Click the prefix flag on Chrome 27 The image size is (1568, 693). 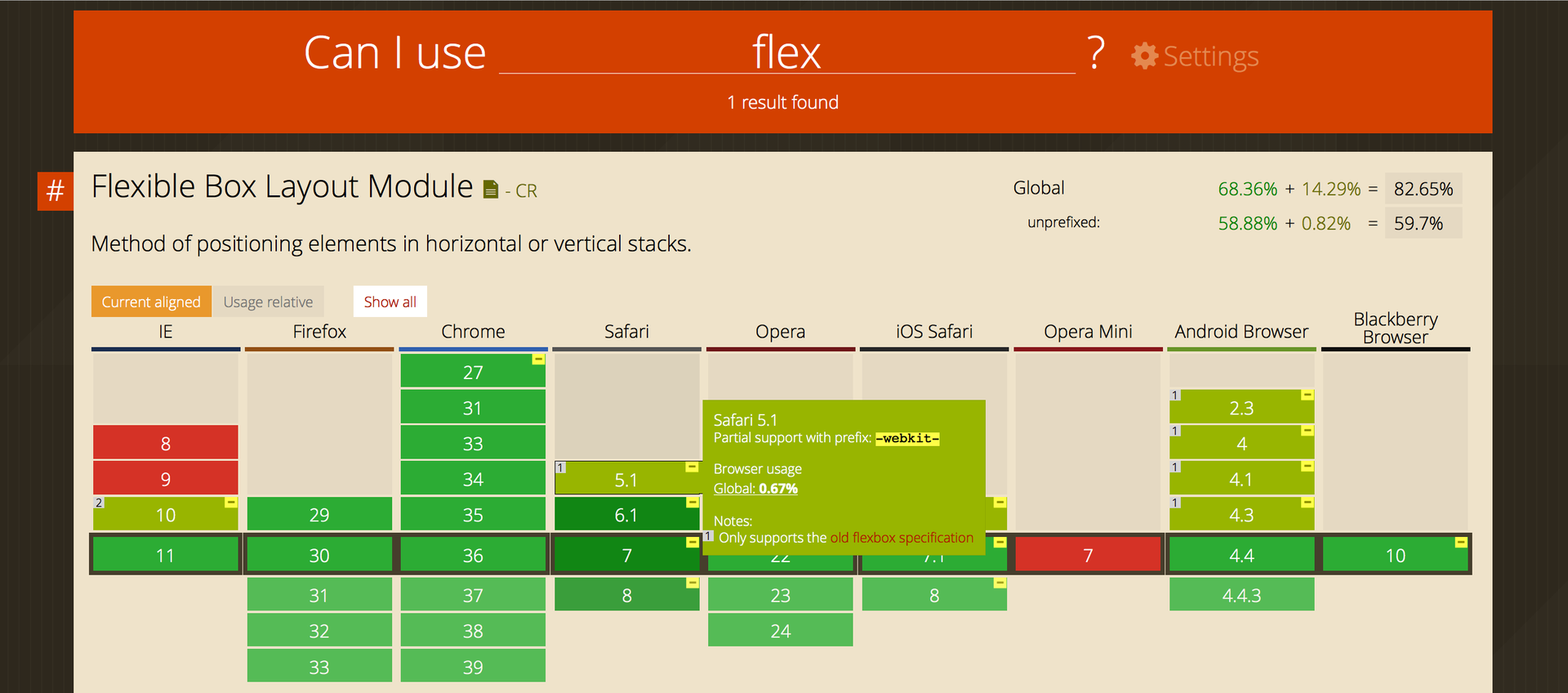click(538, 360)
